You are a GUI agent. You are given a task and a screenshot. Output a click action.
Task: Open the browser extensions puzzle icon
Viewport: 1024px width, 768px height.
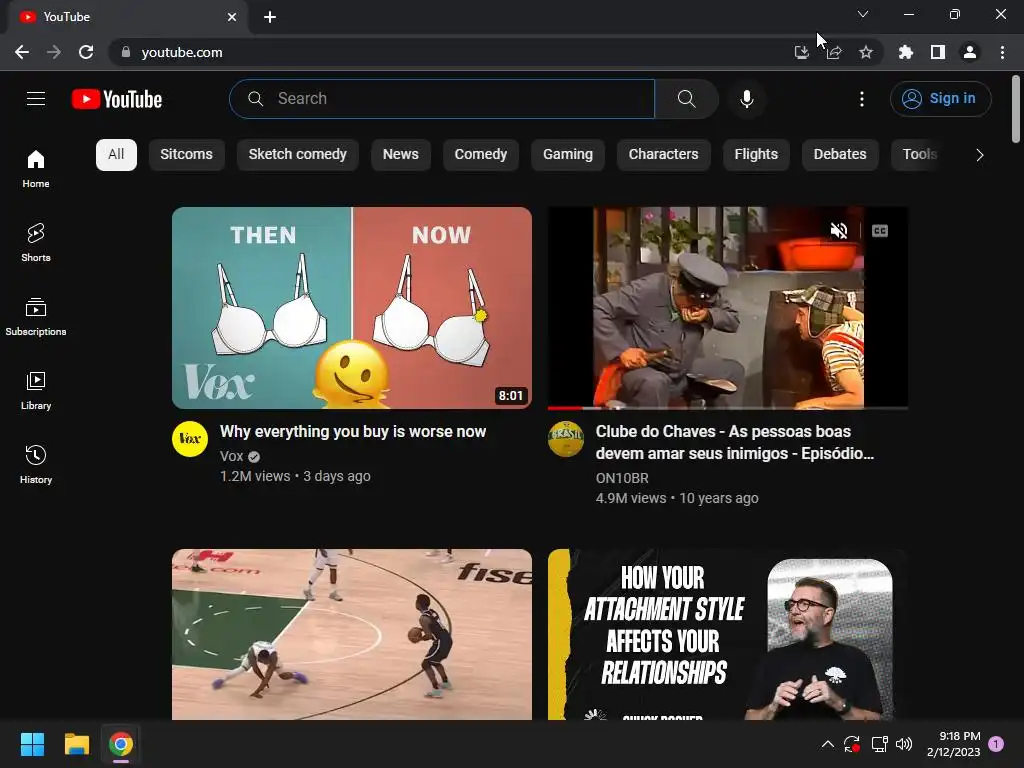[x=905, y=52]
